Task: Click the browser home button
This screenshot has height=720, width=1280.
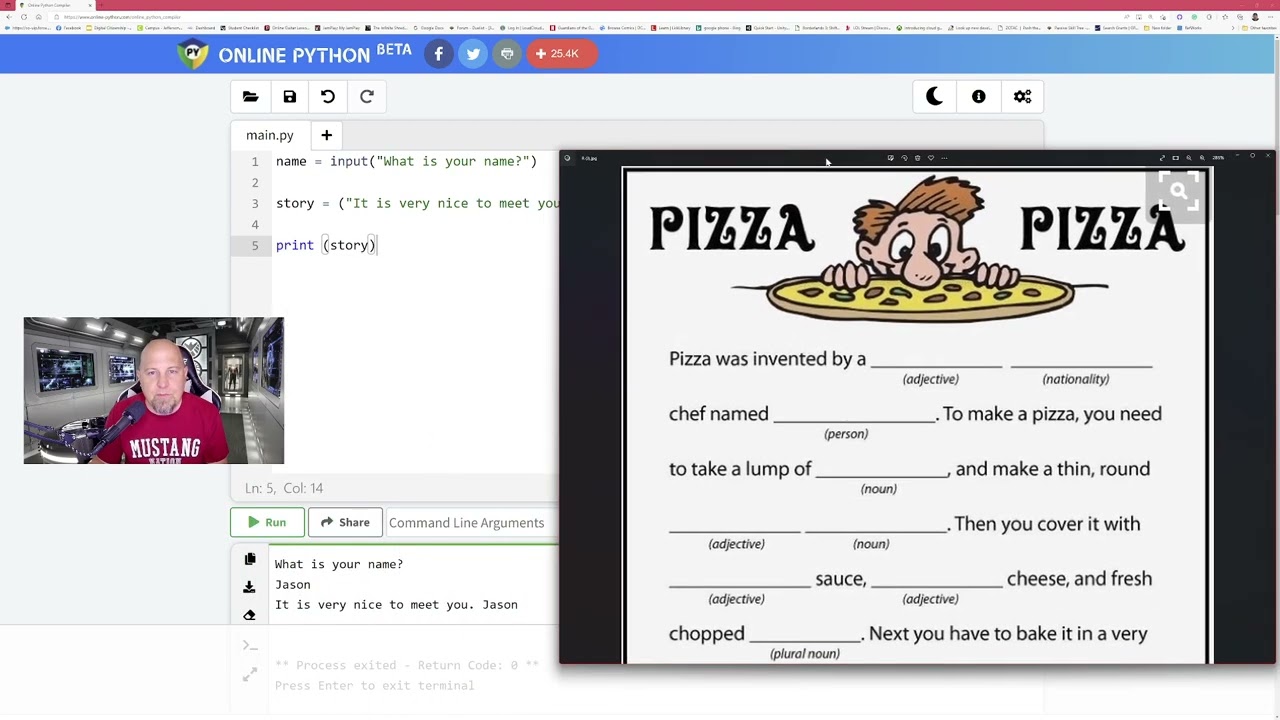Action: pos(39,17)
